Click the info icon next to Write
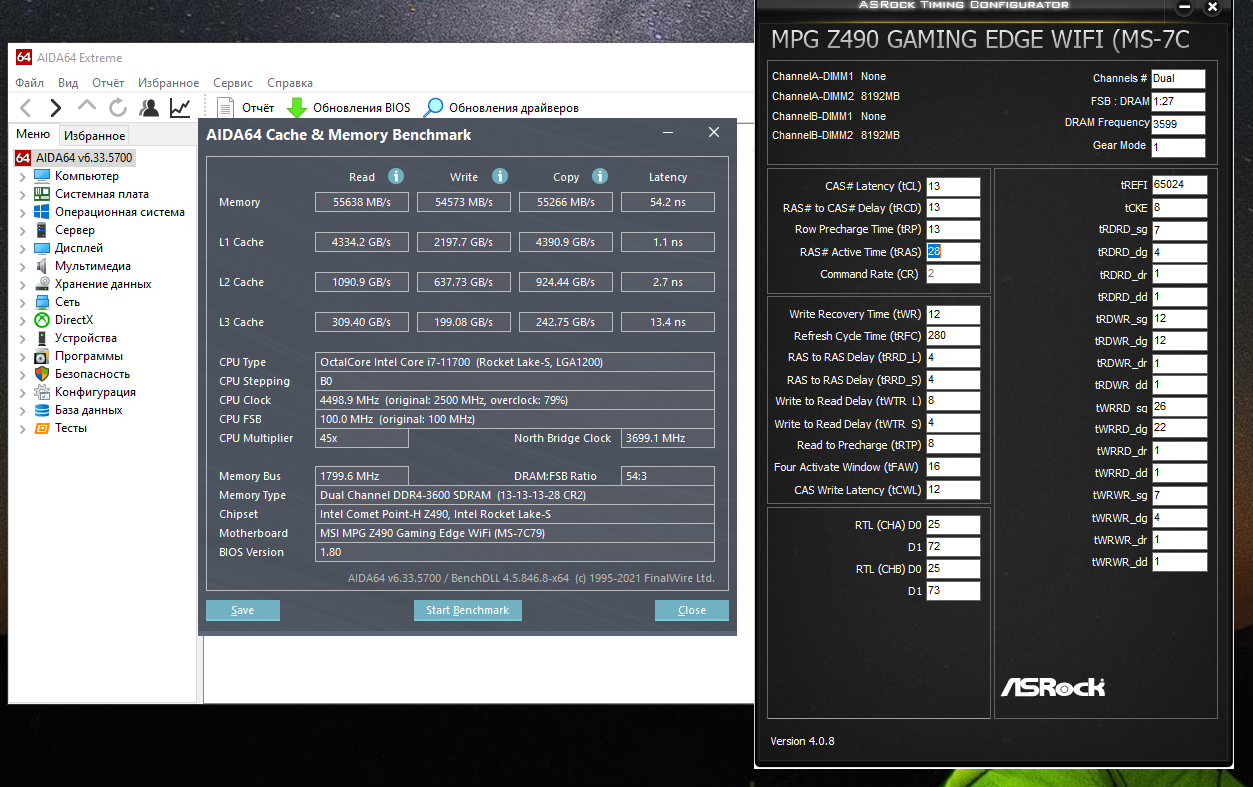 (500, 176)
